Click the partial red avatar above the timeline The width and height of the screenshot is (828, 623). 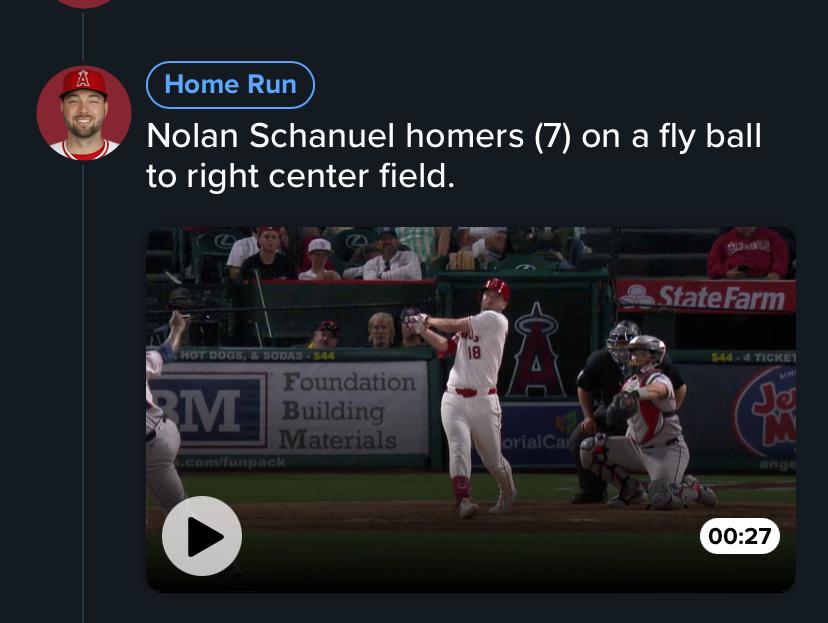[x=84, y=3]
